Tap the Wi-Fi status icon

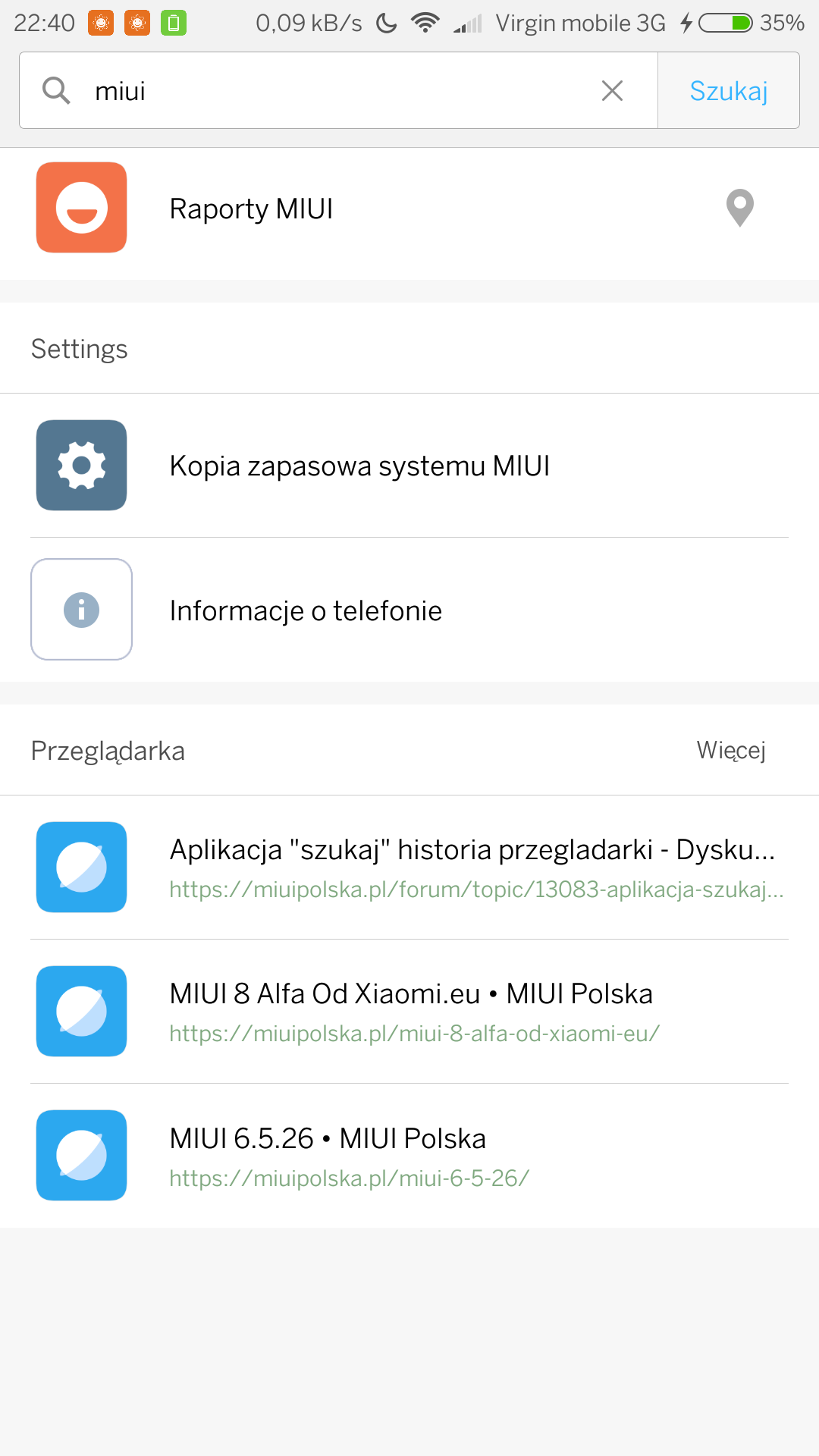point(425,24)
